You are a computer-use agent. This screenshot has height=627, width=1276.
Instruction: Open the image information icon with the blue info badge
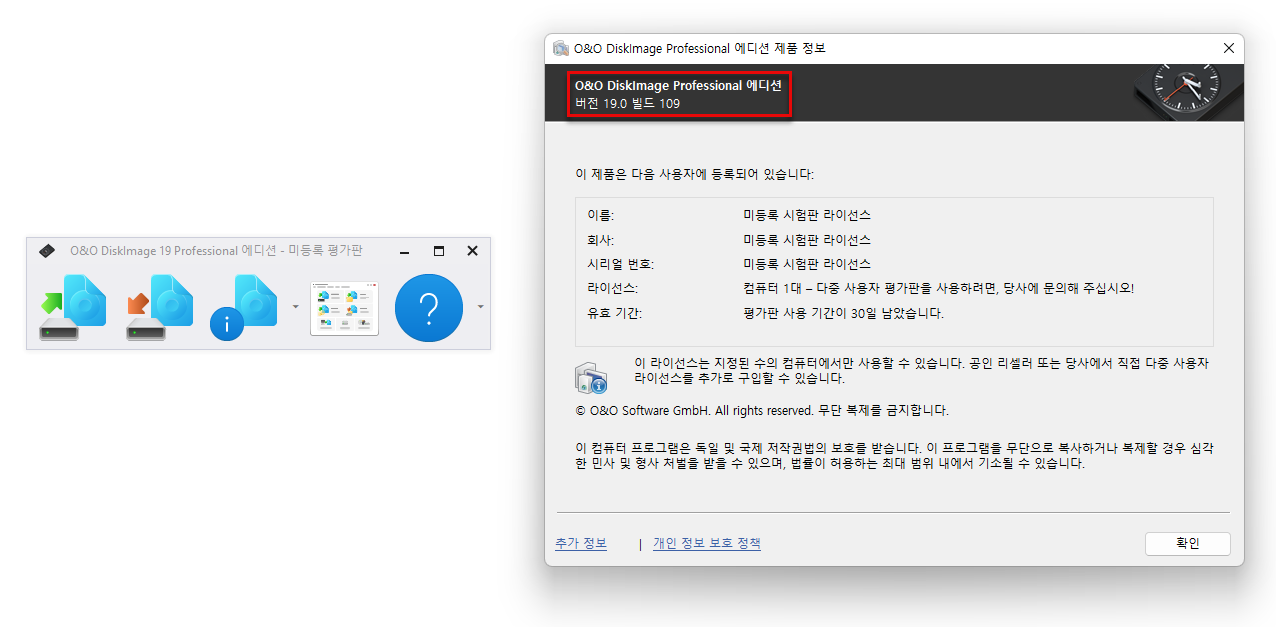pyautogui.click(x=243, y=307)
